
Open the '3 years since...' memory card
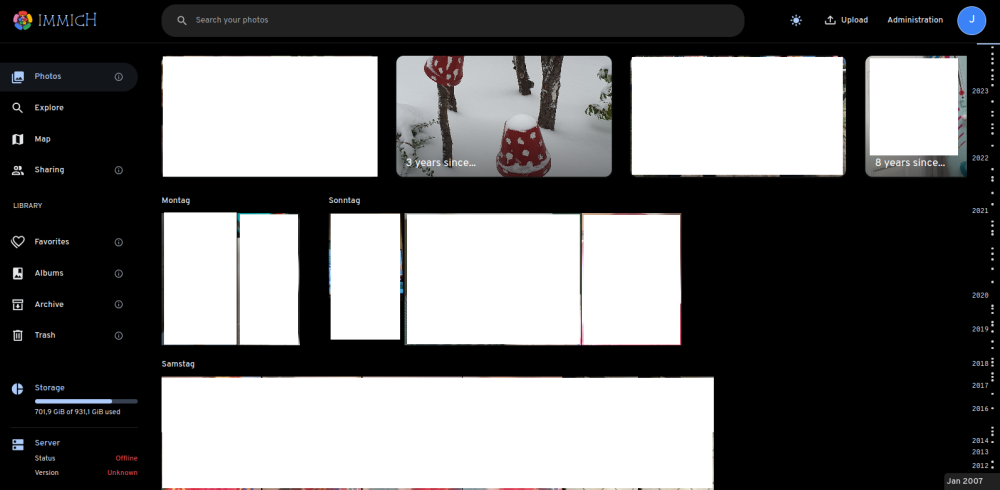504,116
